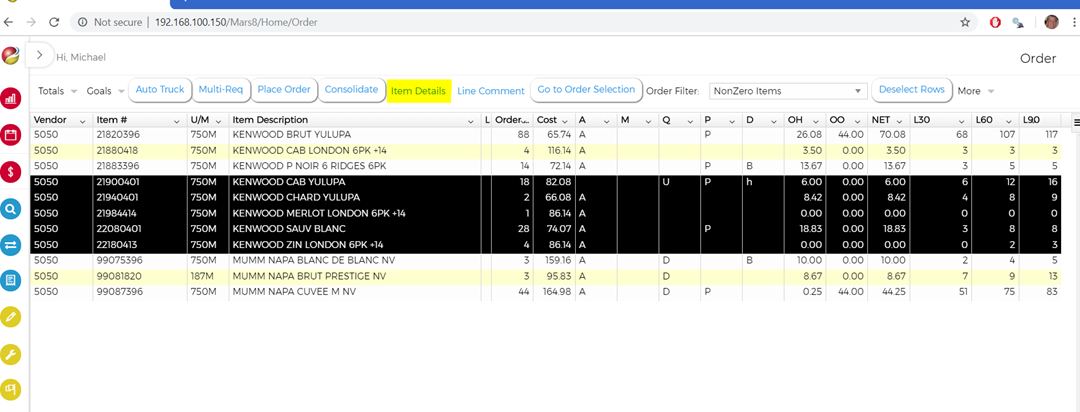
Task: Reload the page with refresh icon
Action: coord(54,22)
